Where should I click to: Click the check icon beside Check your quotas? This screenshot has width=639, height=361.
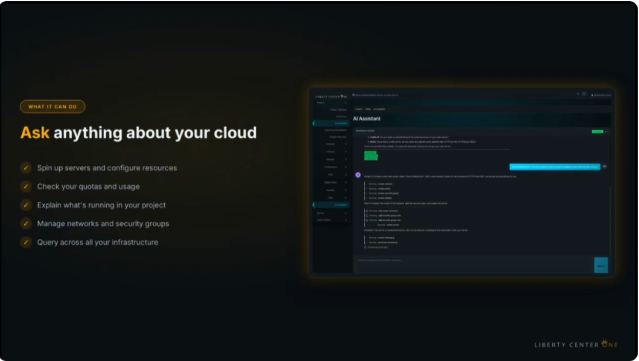click(x=26, y=186)
